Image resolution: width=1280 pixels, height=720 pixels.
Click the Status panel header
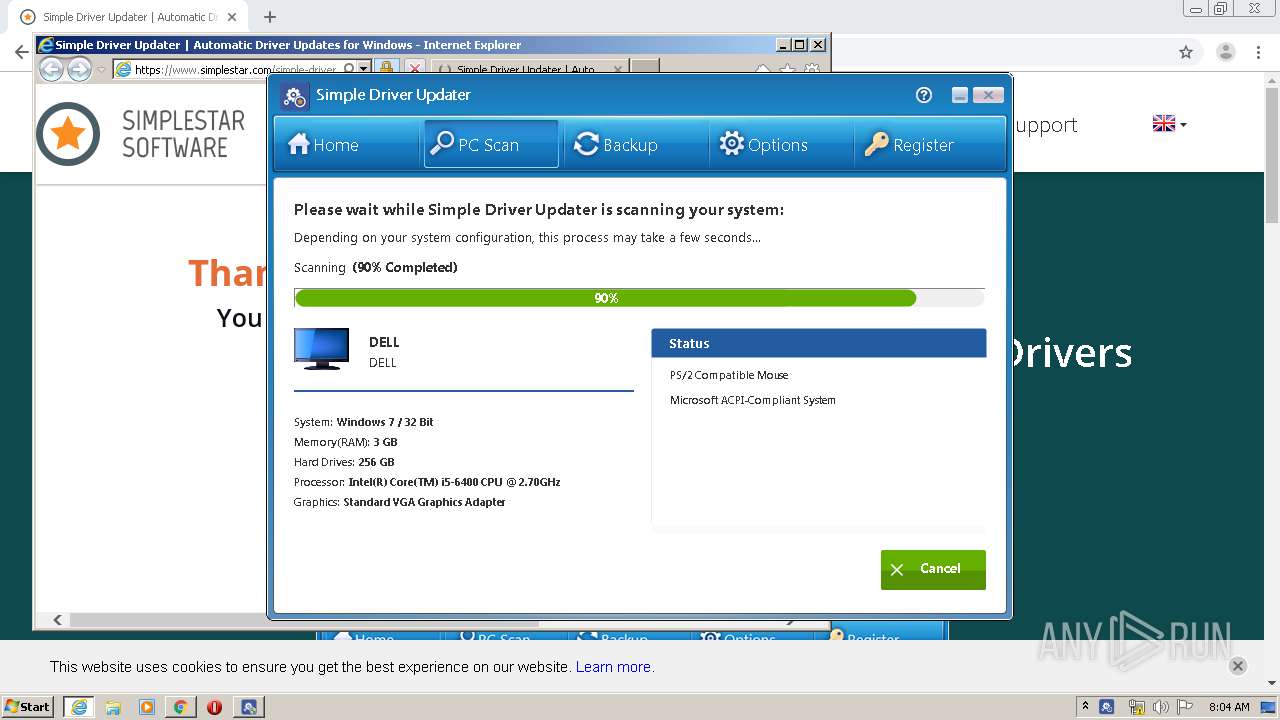click(x=819, y=343)
